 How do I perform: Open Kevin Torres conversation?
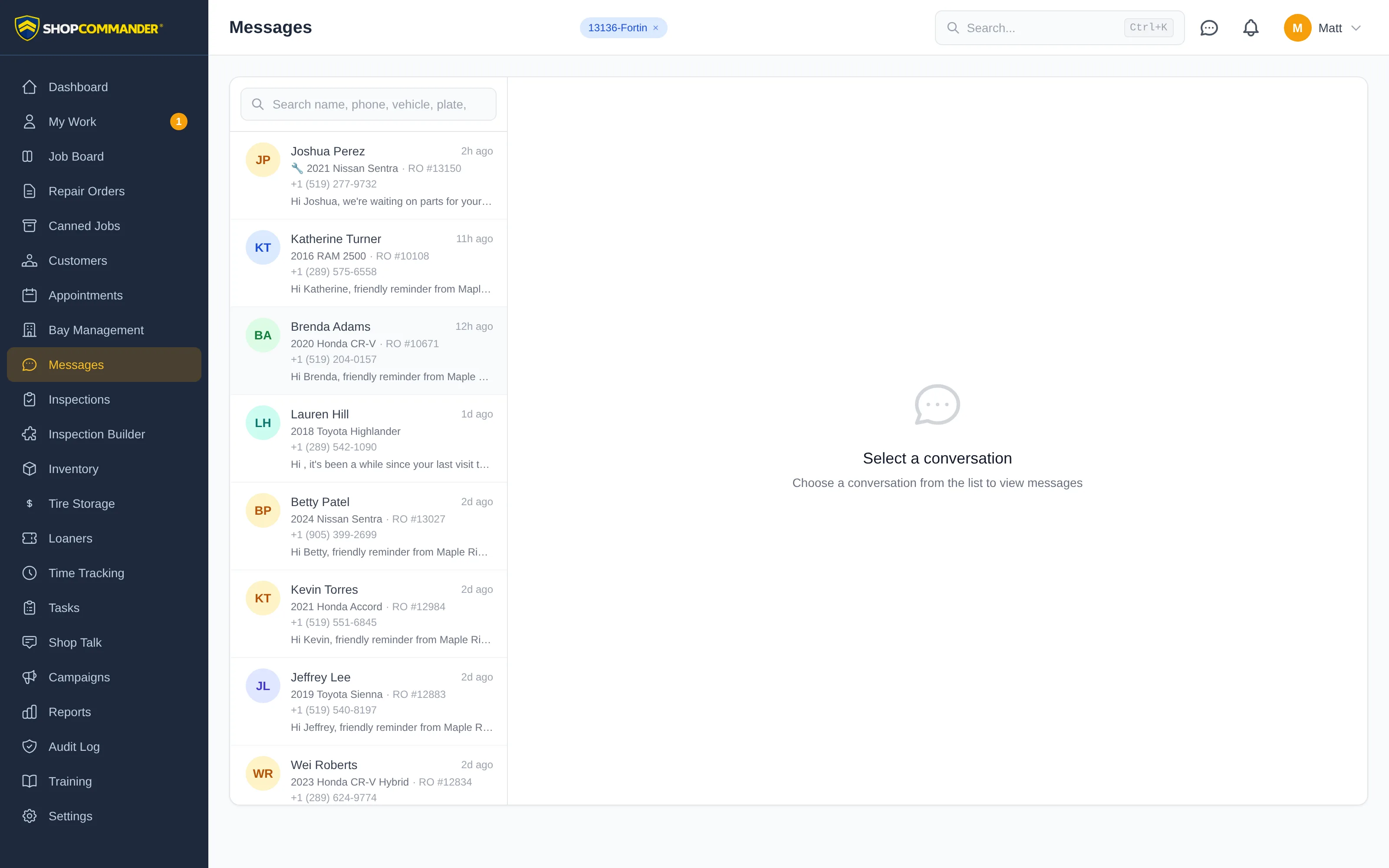pos(369,614)
